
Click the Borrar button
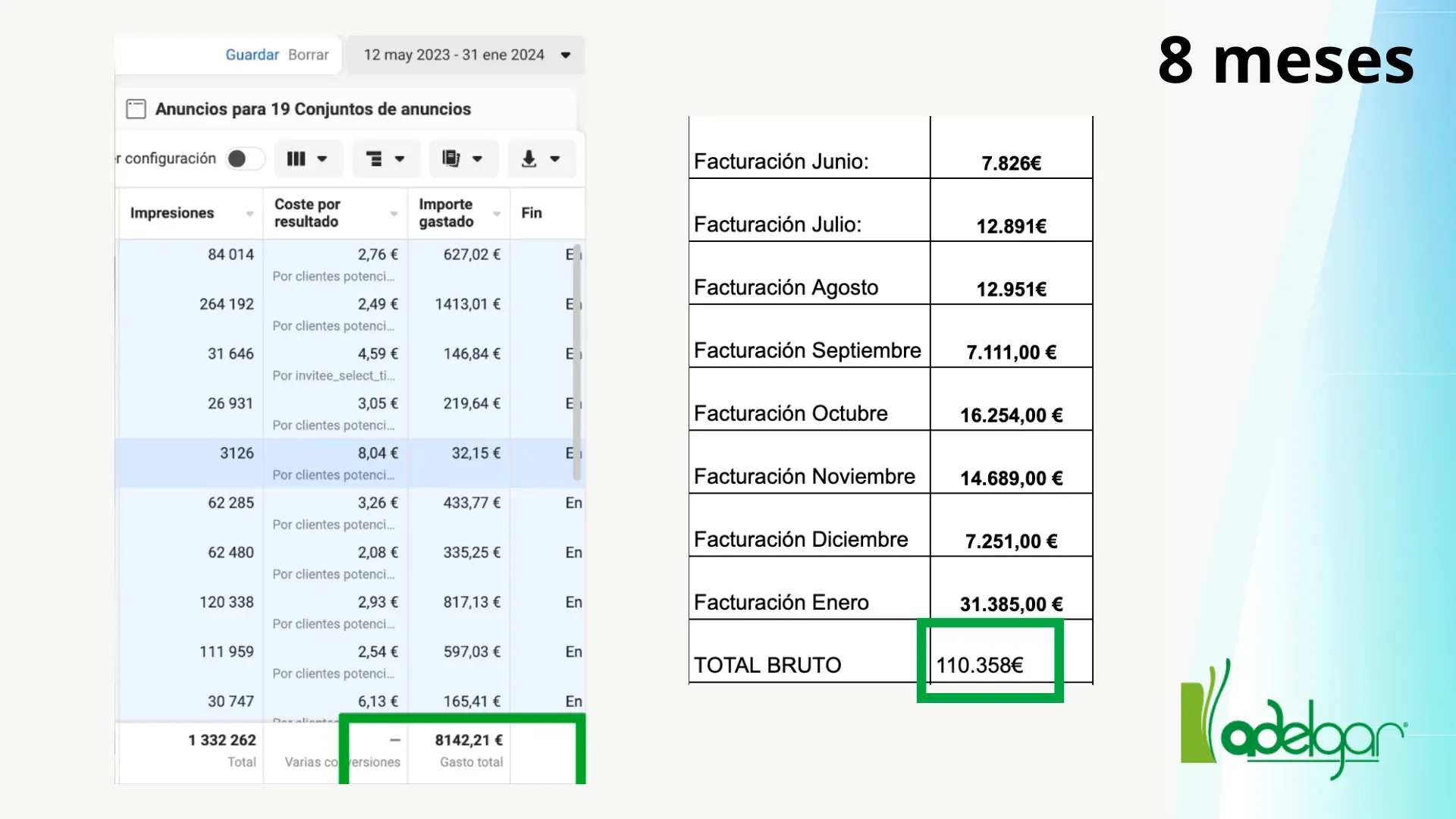coord(308,55)
